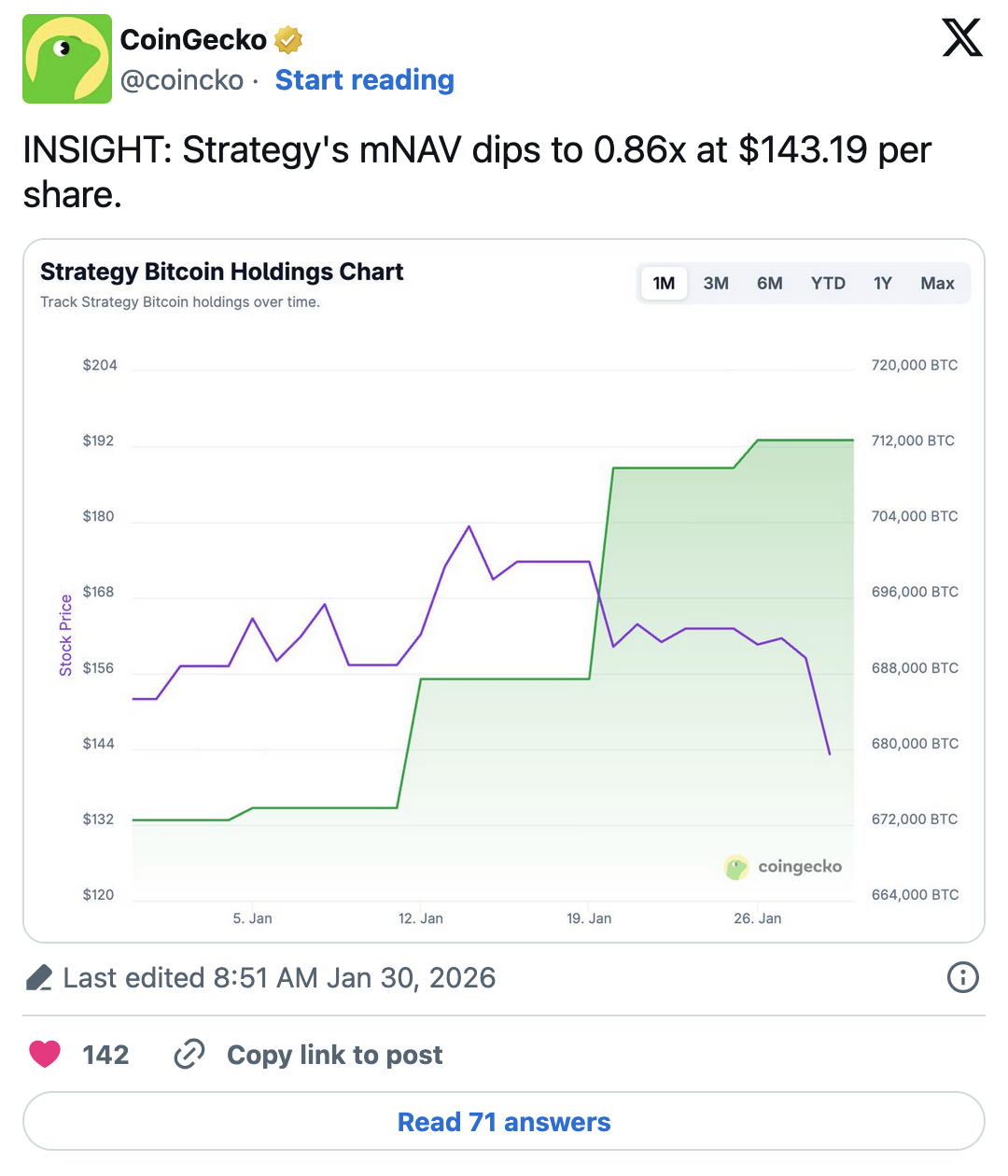Click the copy link chain icon

pos(189,1054)
